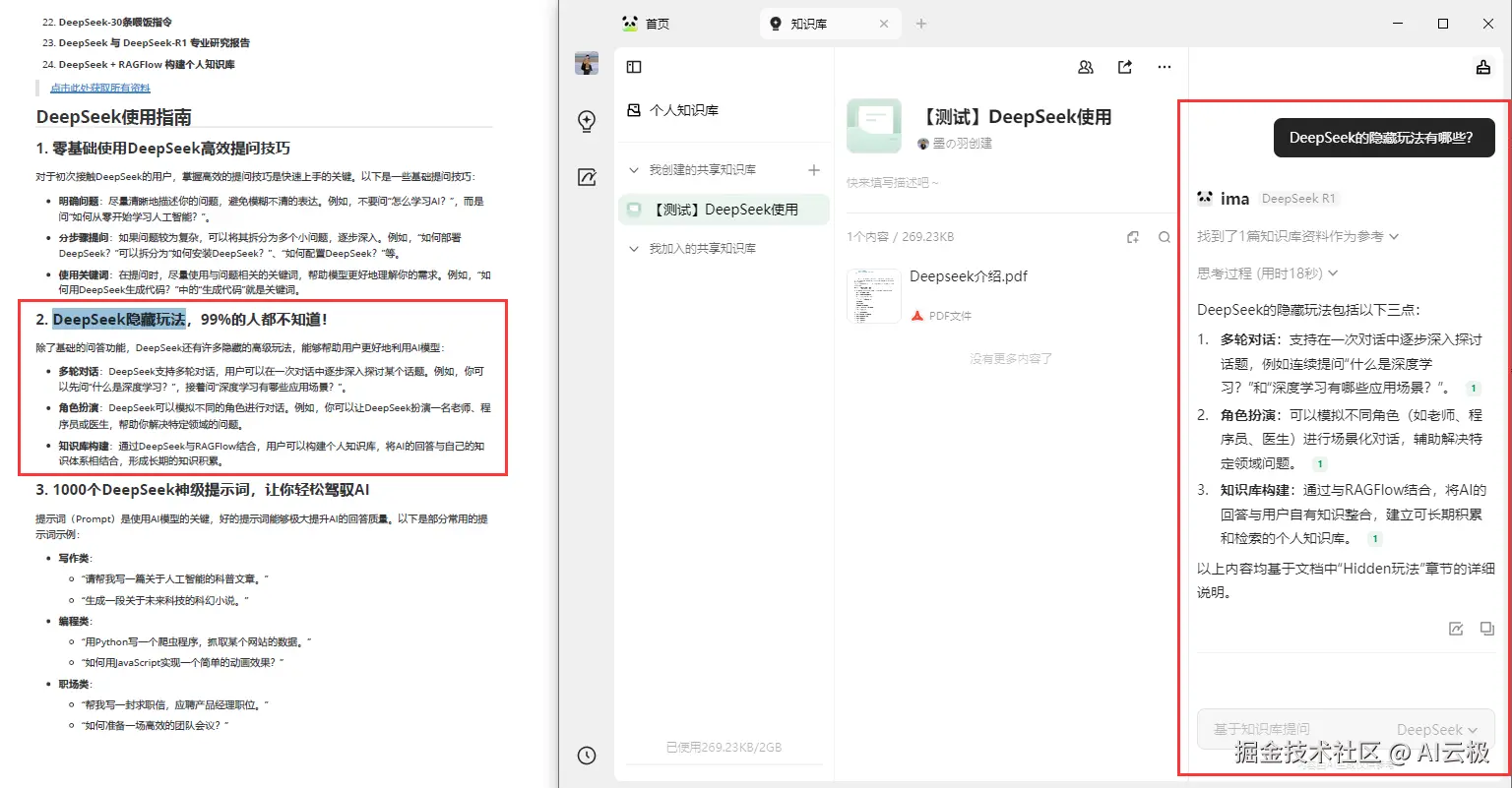Collapse 我创建的共享知识库 section
Viewport: 1512px width, 788px height.
tap(634, 170)
